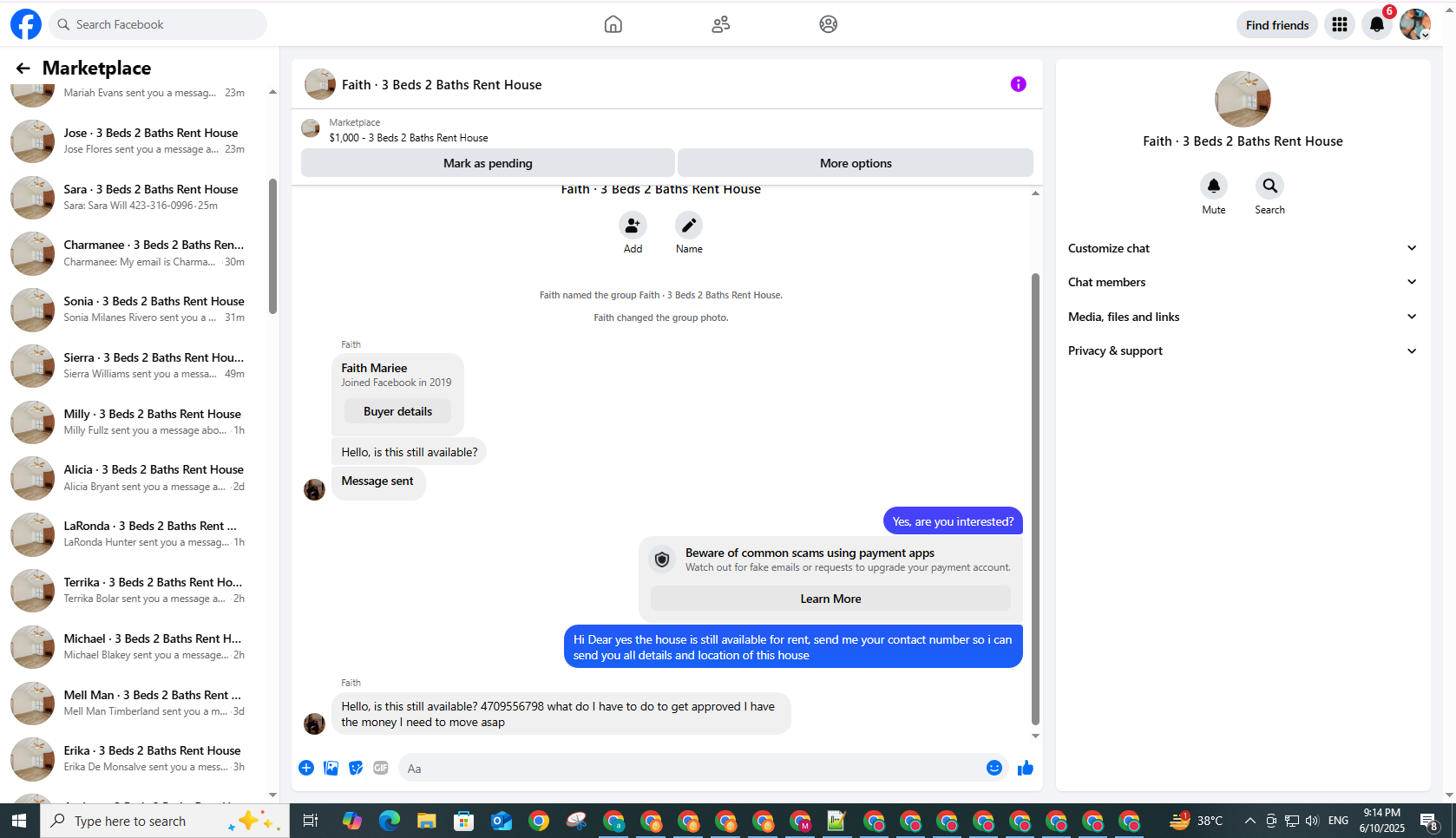The height and width of the screenshot is (838, 1456).
Task: Mute this conversation bell icon
Action: [x=1214, y=186]
